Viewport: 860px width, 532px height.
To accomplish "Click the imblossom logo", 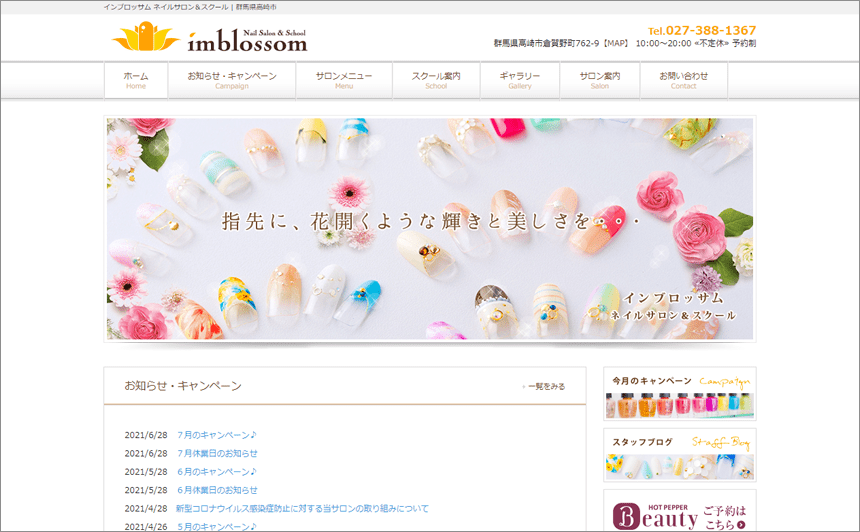I will click(210, 37).
